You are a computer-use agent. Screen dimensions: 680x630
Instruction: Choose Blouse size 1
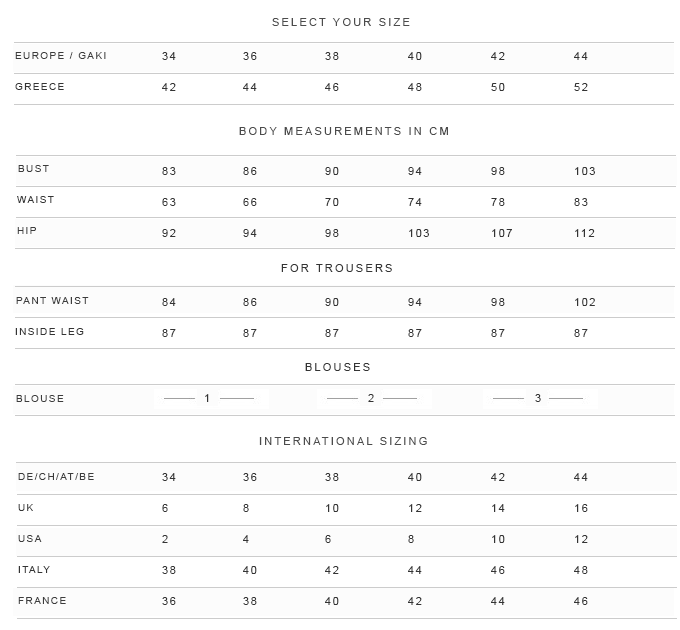tap(207, 398)
